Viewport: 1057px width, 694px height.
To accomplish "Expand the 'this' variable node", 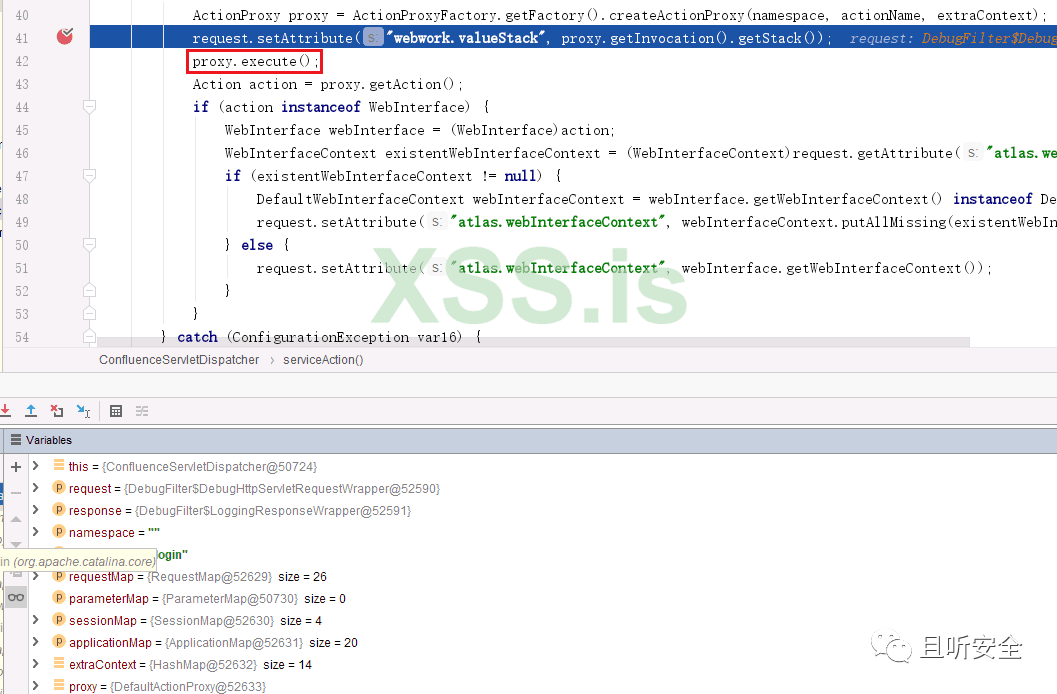I will pos(36,466).
